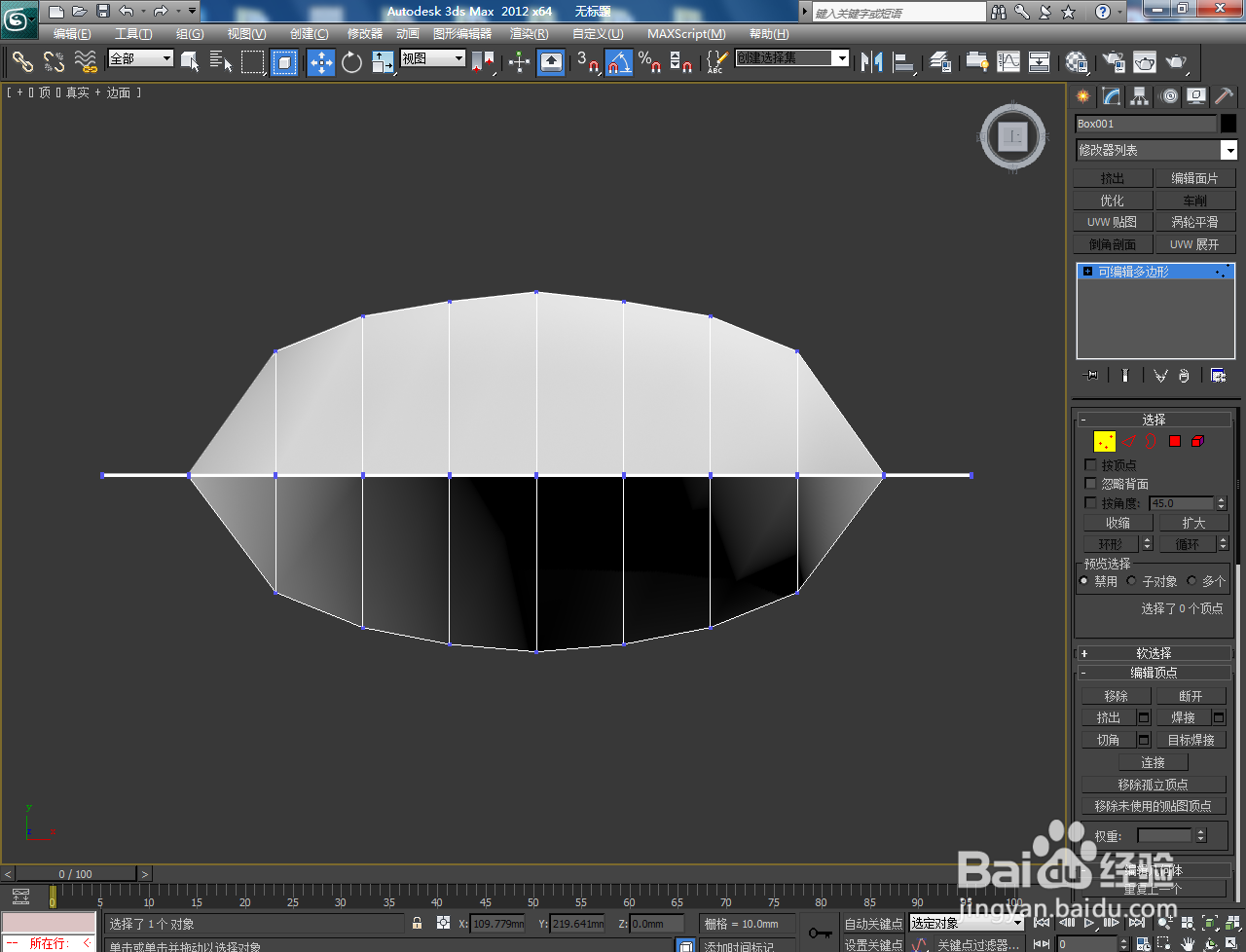Open the 工具(T) menu
The height and width of the screenshot is (952, 1246).
pyautogui.click(x=133, y=34)
